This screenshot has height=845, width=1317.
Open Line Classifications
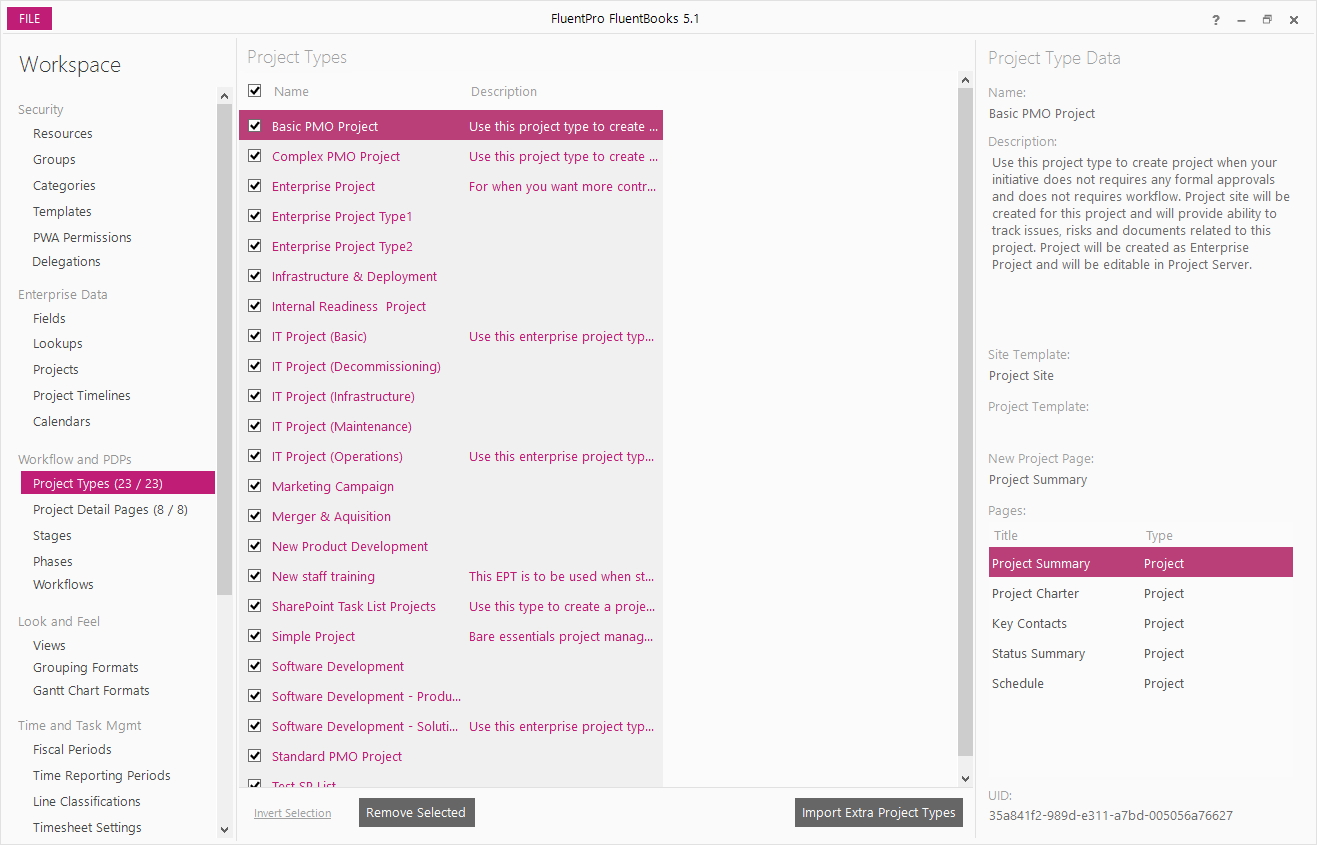coord(87,802)
